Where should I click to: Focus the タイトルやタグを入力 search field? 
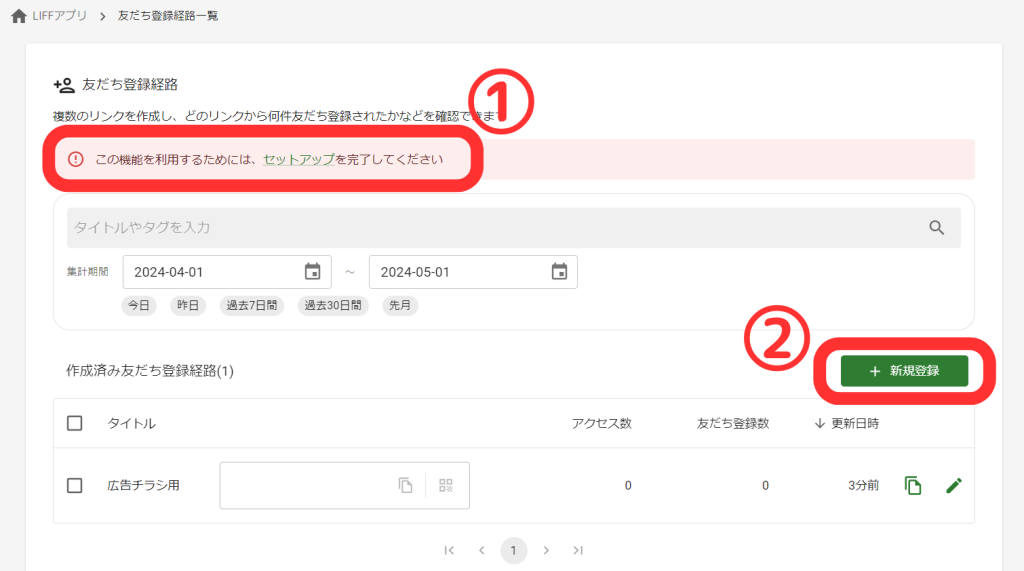(x=490, y=228)
